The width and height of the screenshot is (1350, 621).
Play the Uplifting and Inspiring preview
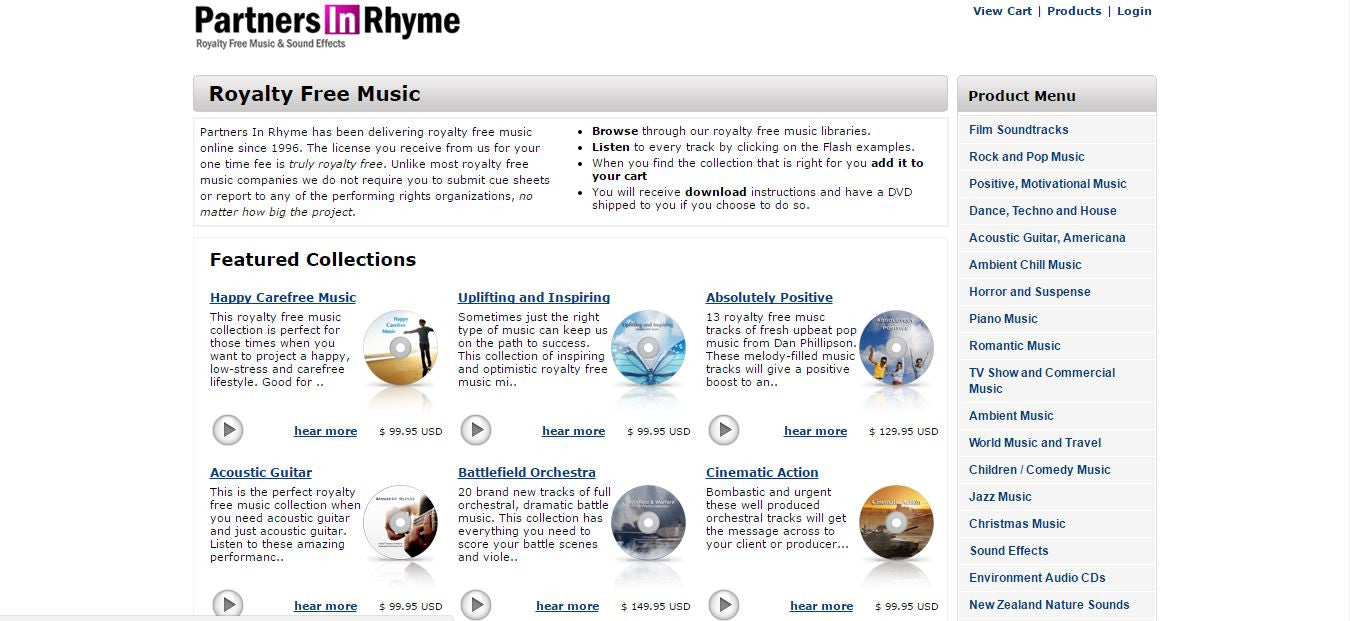click(476, 430)
